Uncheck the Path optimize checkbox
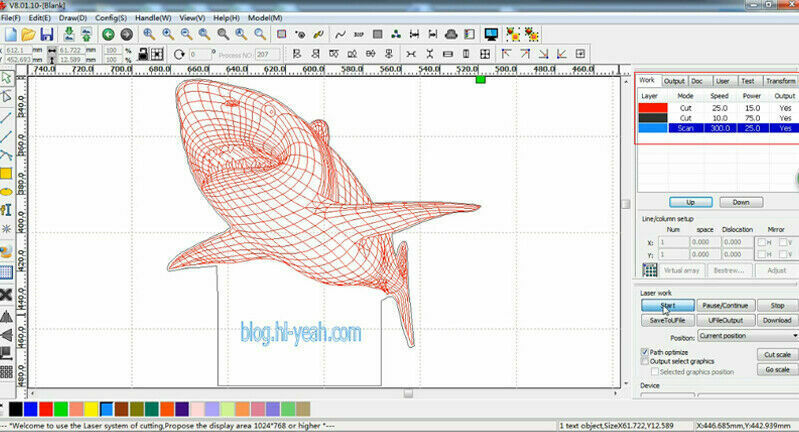Viewport: 799px width, 432px height. tap(645, 352)
